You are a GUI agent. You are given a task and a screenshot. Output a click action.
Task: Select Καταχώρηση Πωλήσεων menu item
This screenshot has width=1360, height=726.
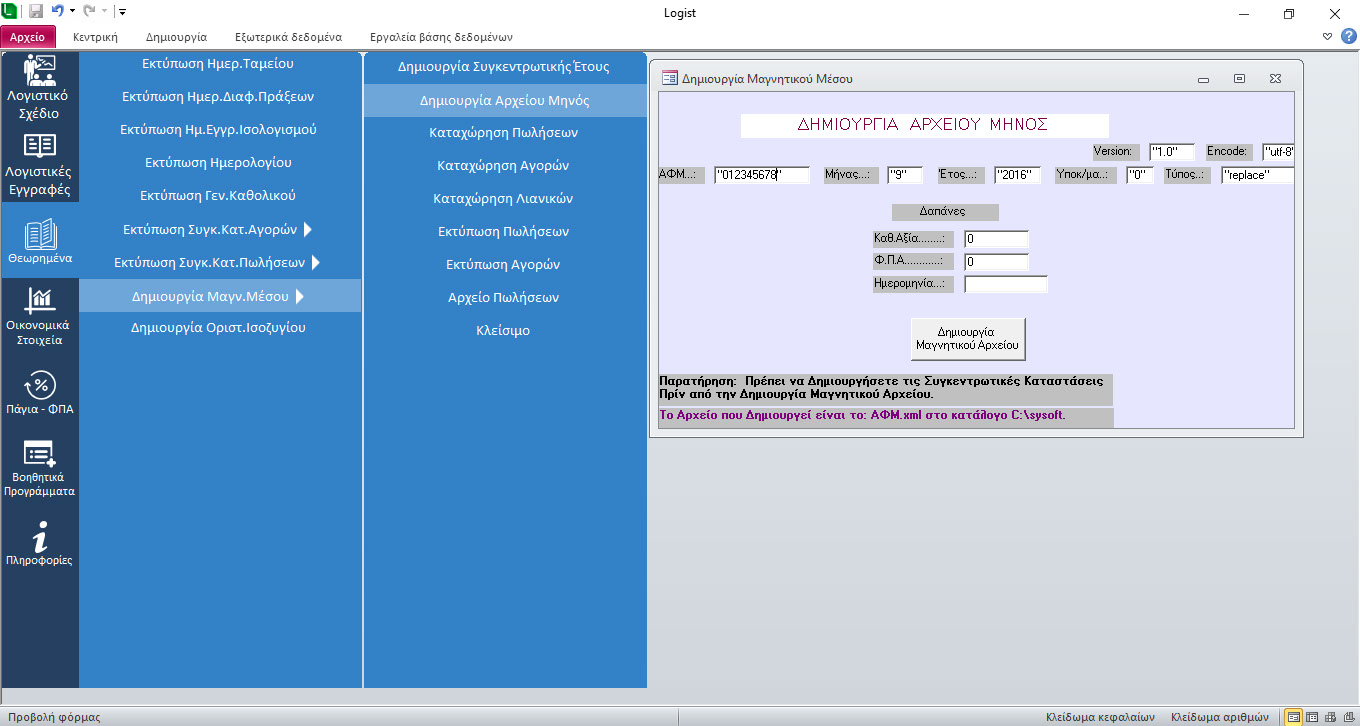click(503, 132)
